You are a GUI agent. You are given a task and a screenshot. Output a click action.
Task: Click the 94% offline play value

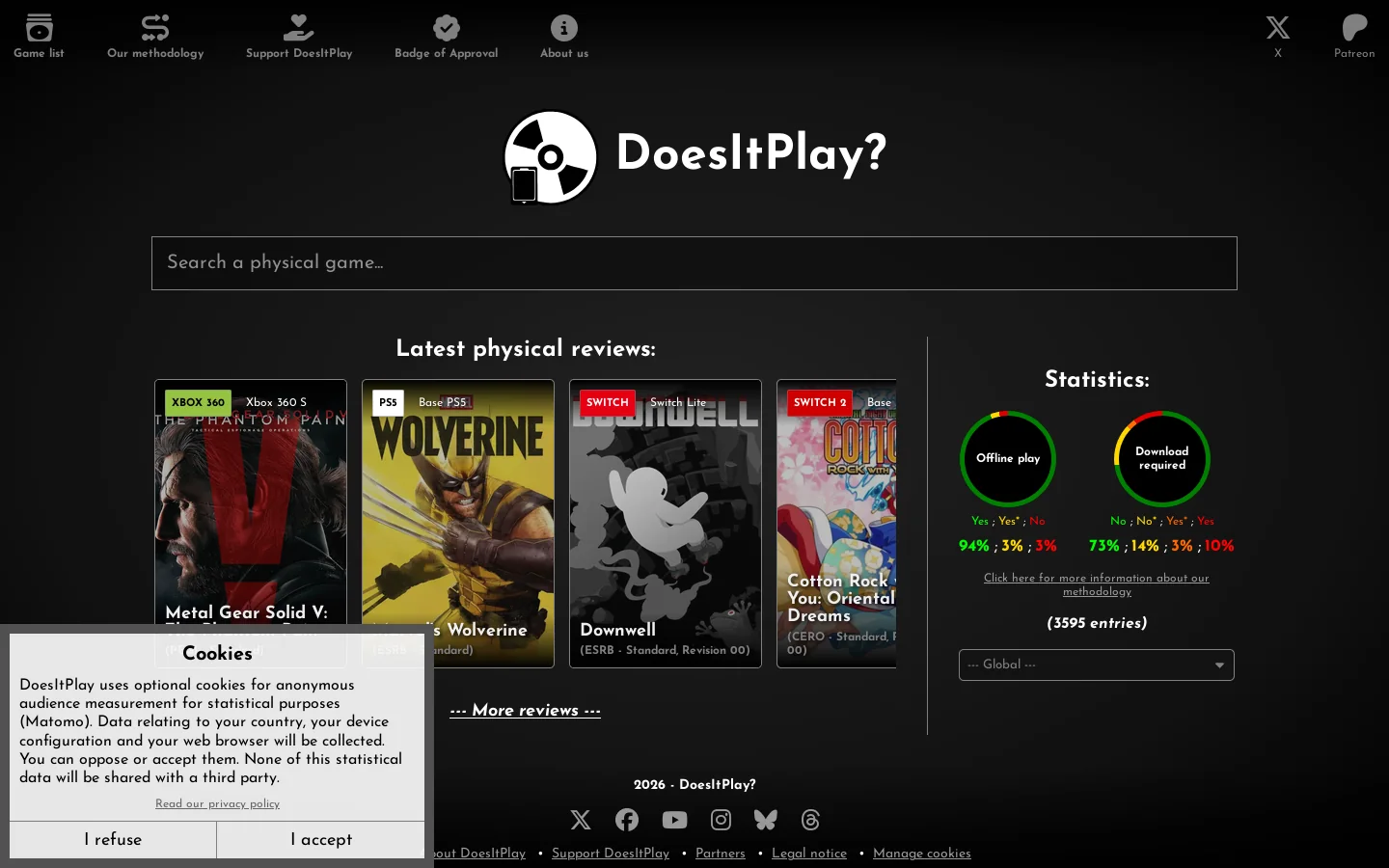coord(974,546)
